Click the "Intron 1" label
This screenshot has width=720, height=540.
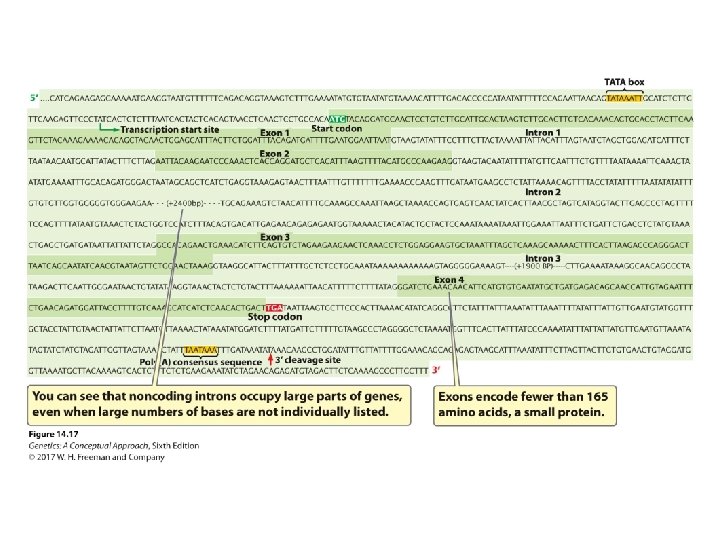point(543,132)
